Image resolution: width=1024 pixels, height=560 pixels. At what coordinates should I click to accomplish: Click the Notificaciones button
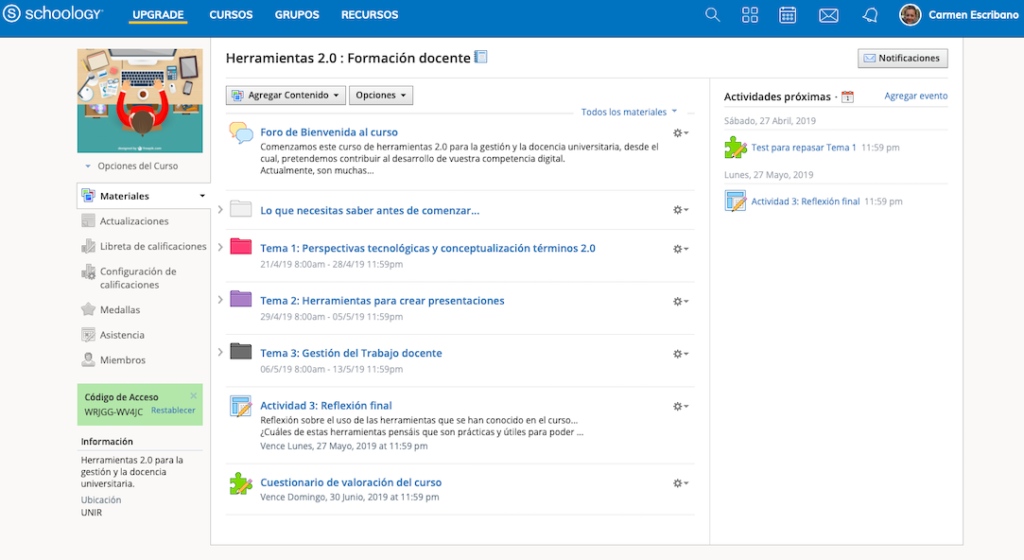click(902, 59)
